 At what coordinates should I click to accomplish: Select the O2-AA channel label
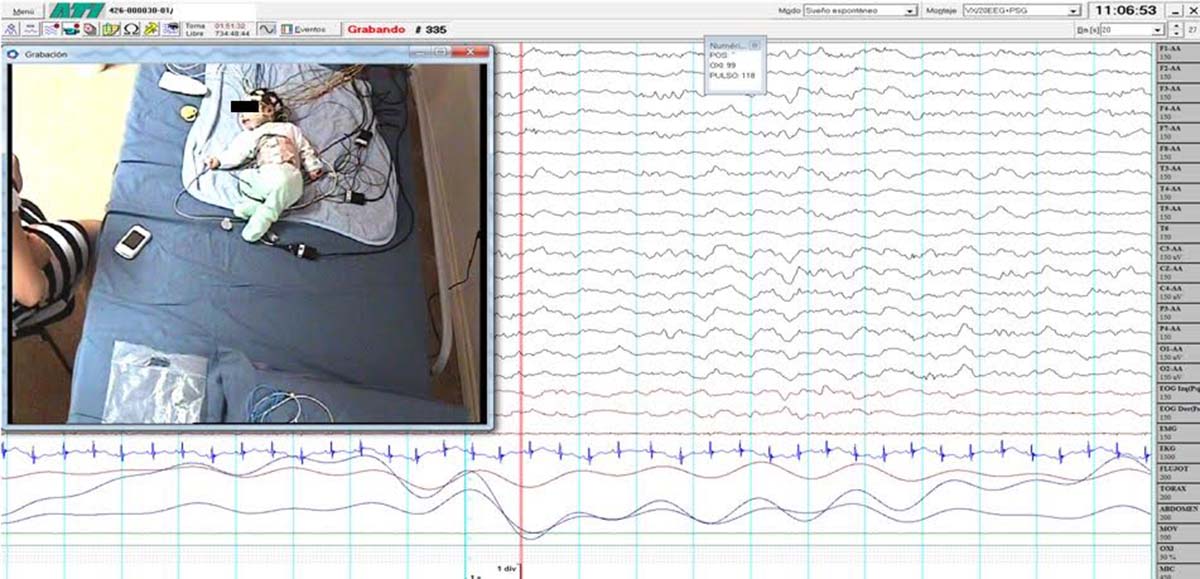tap(1176, 371)
